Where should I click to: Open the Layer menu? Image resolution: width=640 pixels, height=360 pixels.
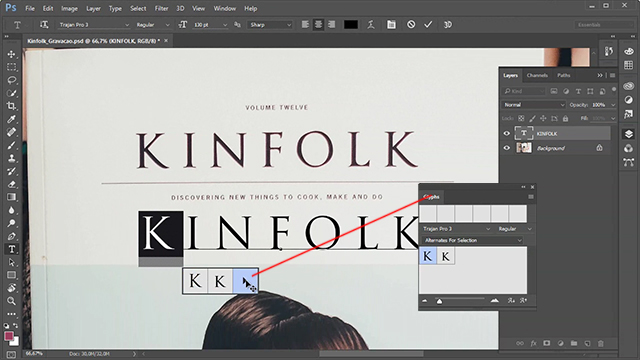click(93, 8)
